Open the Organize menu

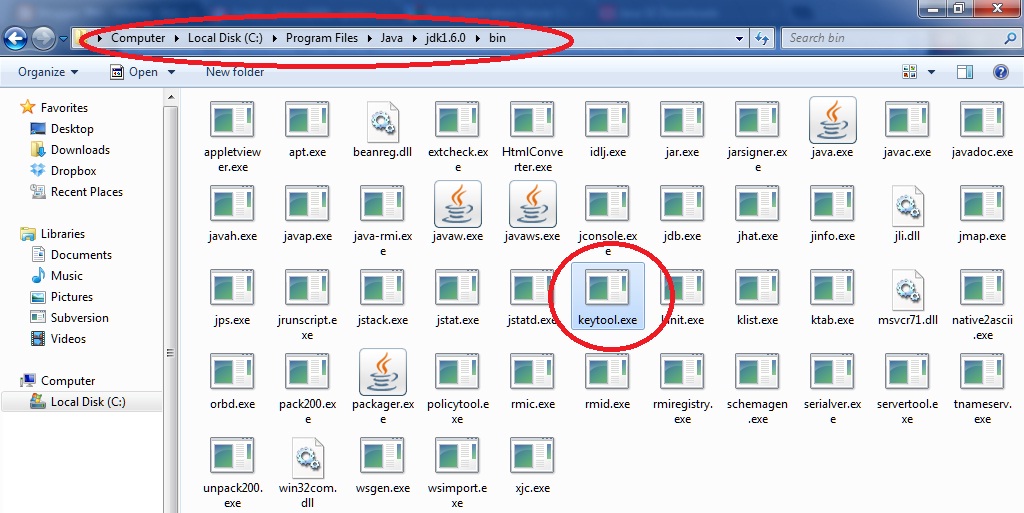pos(48,72)
